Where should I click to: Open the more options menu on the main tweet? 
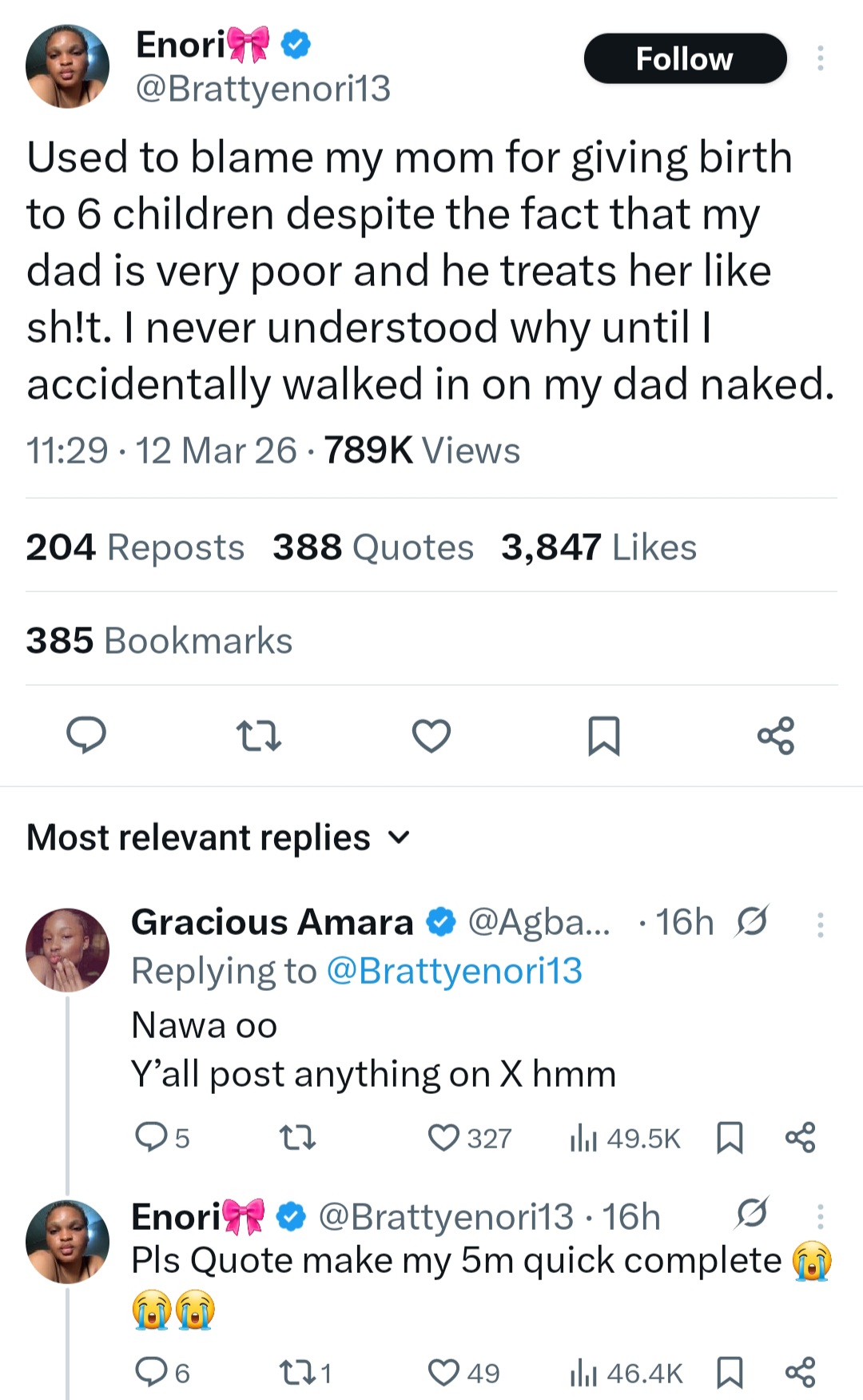point(821,58)
